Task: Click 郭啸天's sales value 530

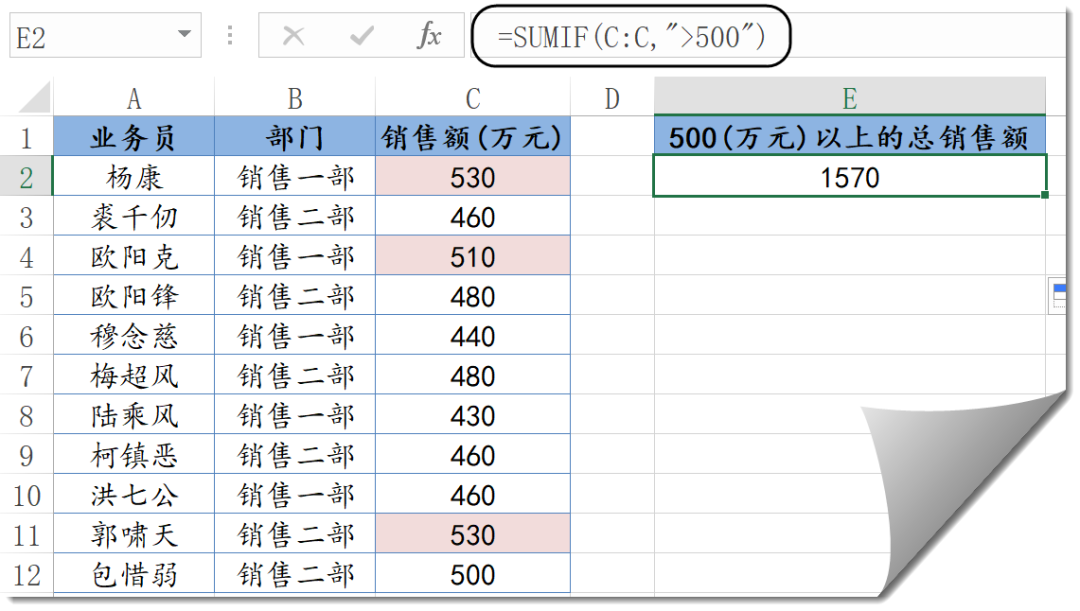Action: tap(472, 535)
